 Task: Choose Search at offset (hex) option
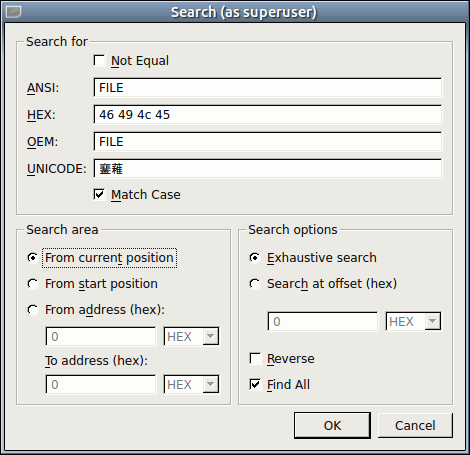tap(255, 284)
